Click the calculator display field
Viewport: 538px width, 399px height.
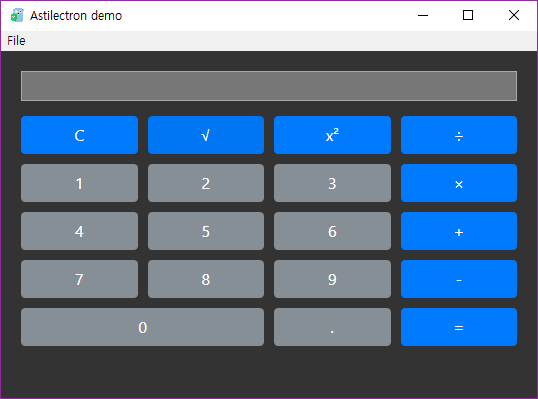click(269, 86)
